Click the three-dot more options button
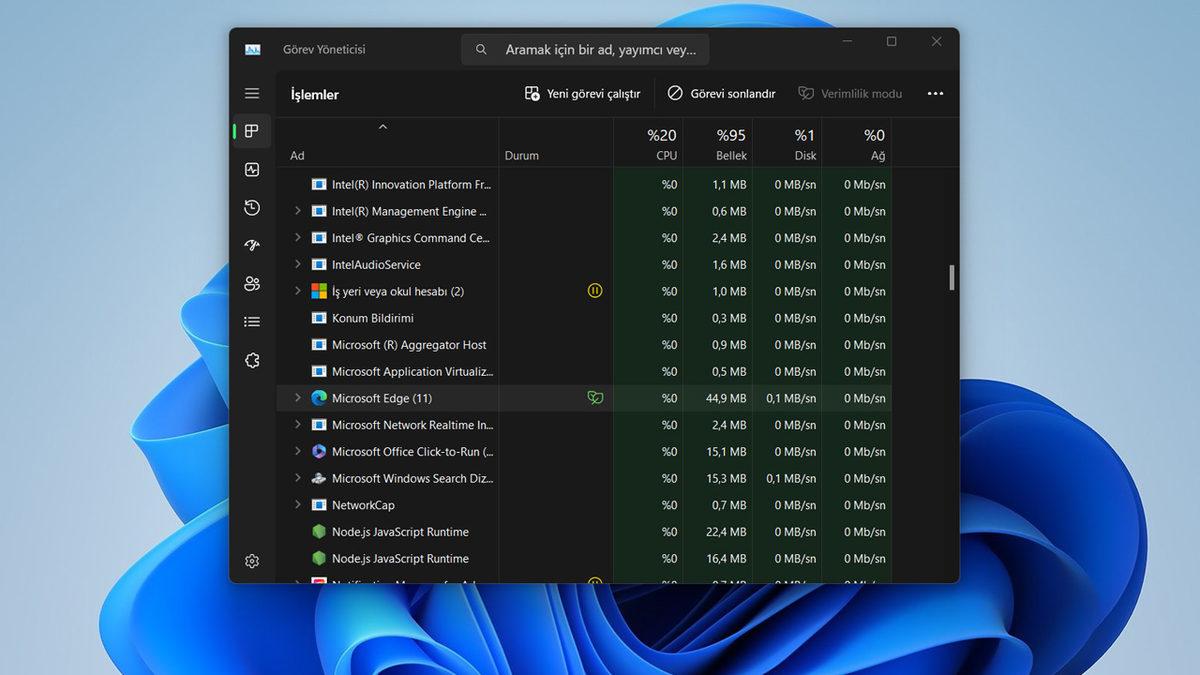1200x675 pixels. click(x=935, y=93)
